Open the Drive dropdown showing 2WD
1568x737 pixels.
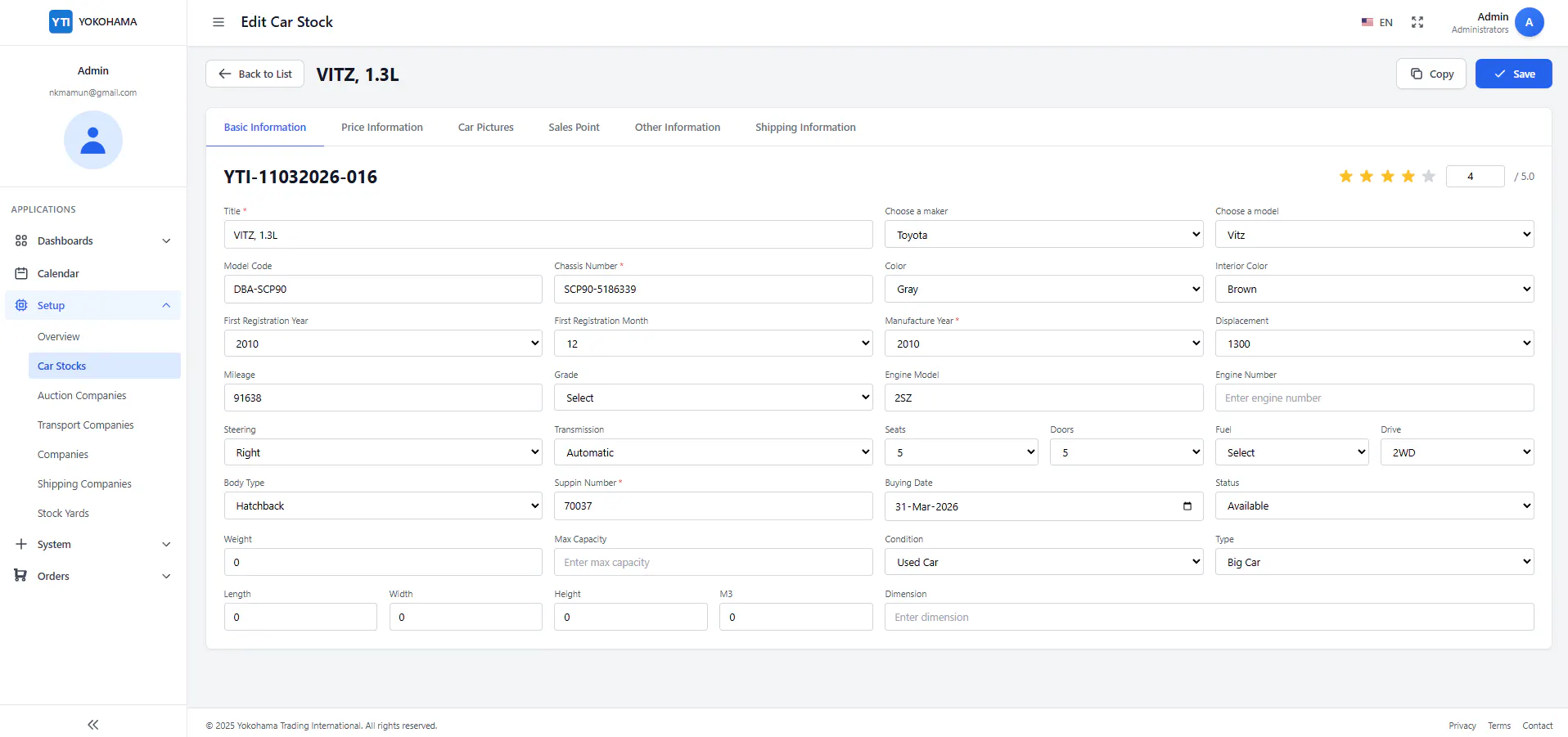pos(1457,452)
